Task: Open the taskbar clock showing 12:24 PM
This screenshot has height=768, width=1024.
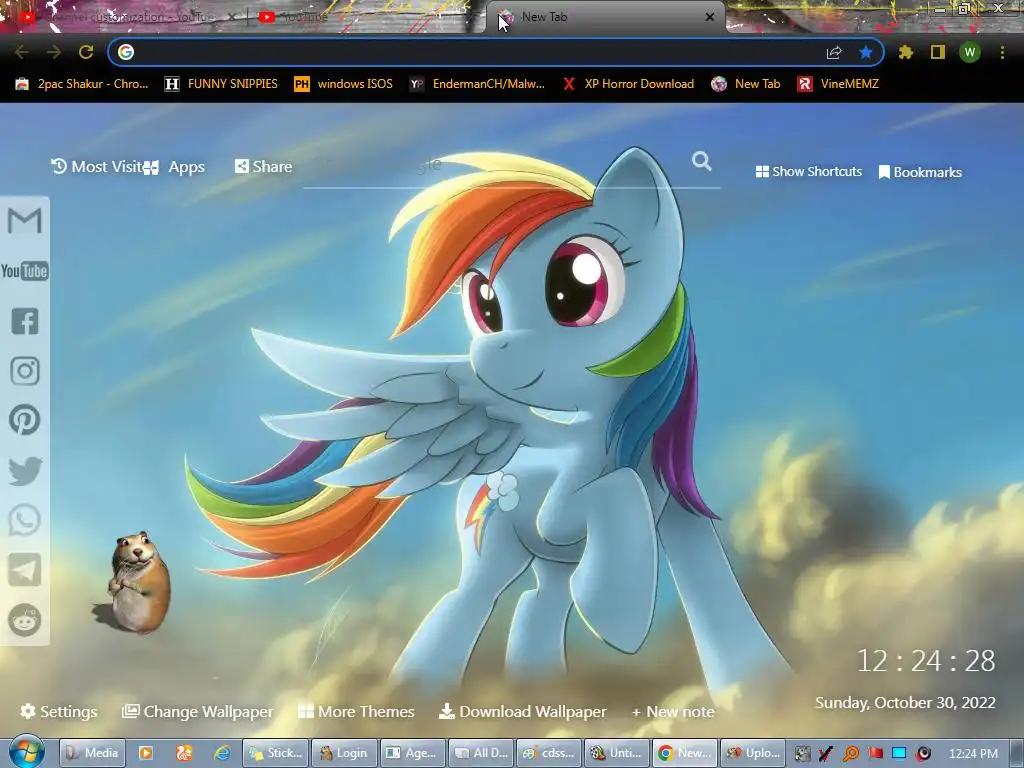Action: point(972,753)
